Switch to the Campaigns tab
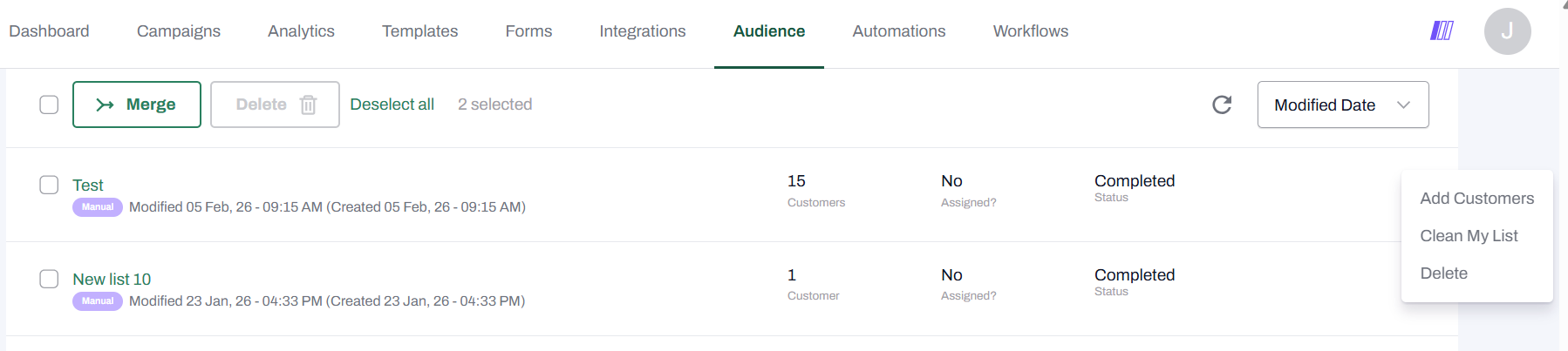Screen dimensions: 1568x351 pos(179,31)
